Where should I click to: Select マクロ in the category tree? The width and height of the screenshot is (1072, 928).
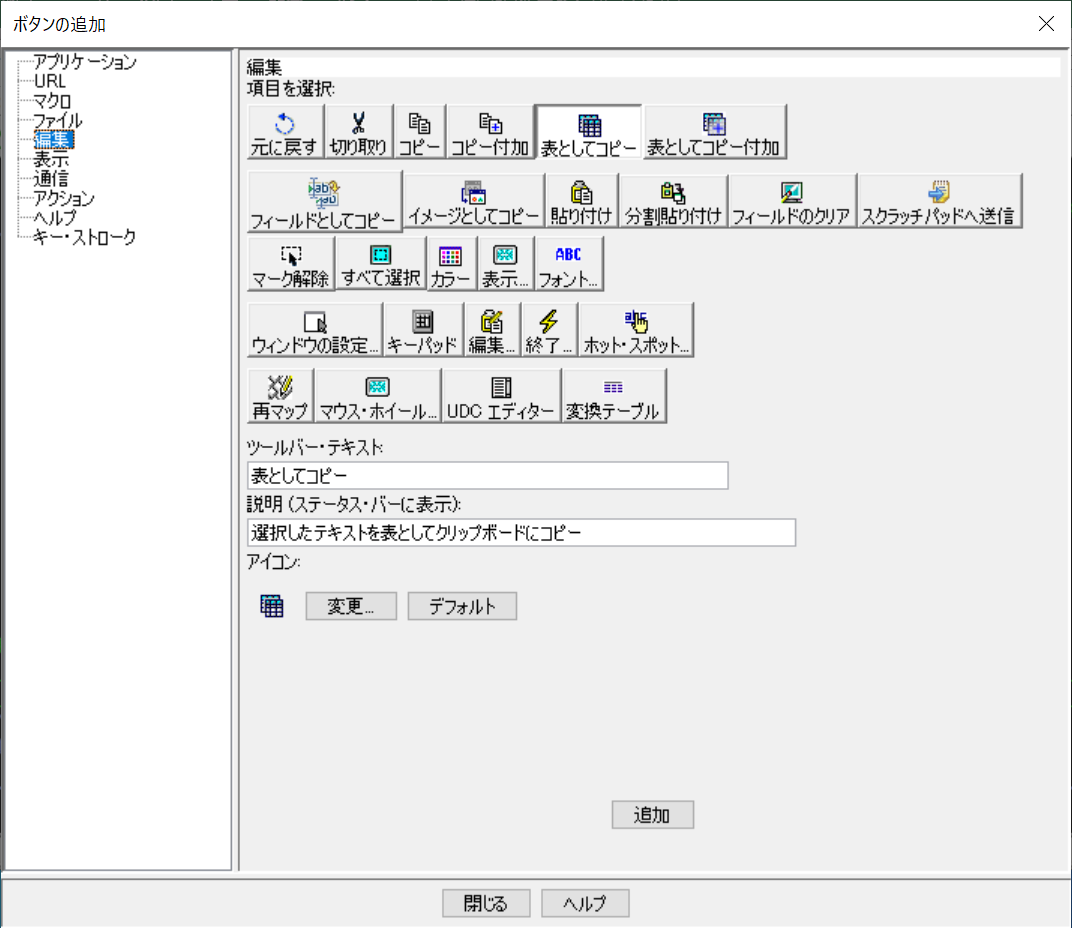52,101
